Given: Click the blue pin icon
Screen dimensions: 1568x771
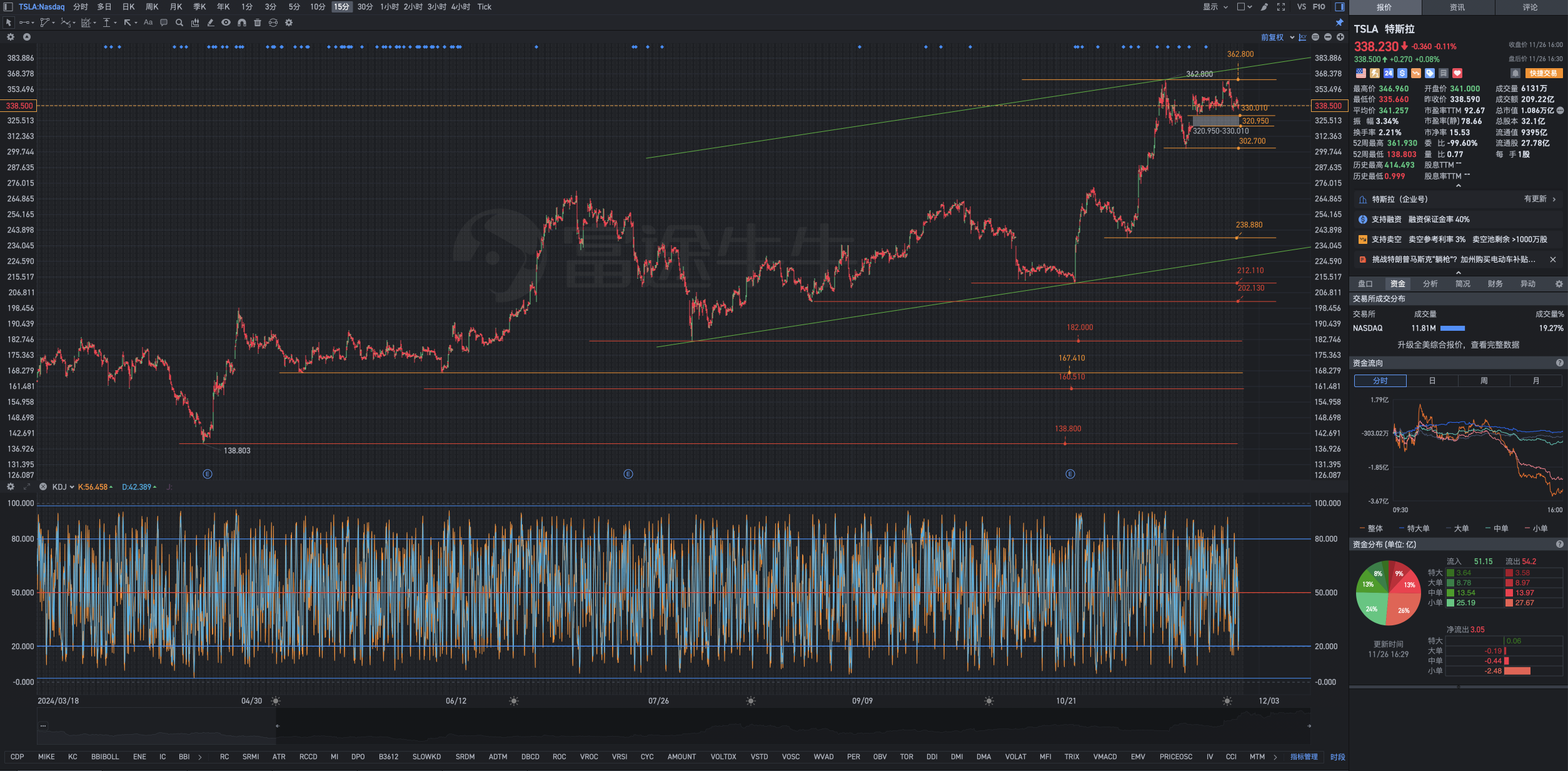Looking at the screenshot, I should pyautogui.click(x=1340, y=23).
